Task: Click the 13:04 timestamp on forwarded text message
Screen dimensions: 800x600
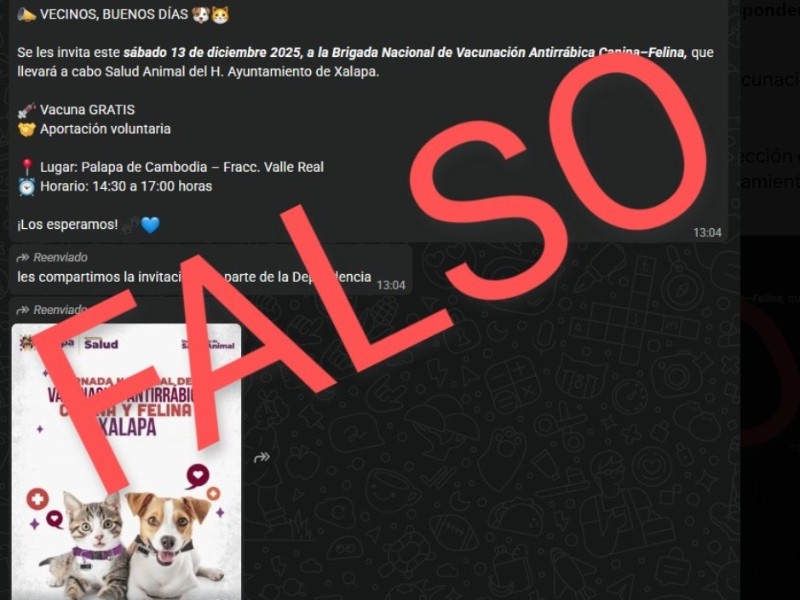Action: click(391, 285)
